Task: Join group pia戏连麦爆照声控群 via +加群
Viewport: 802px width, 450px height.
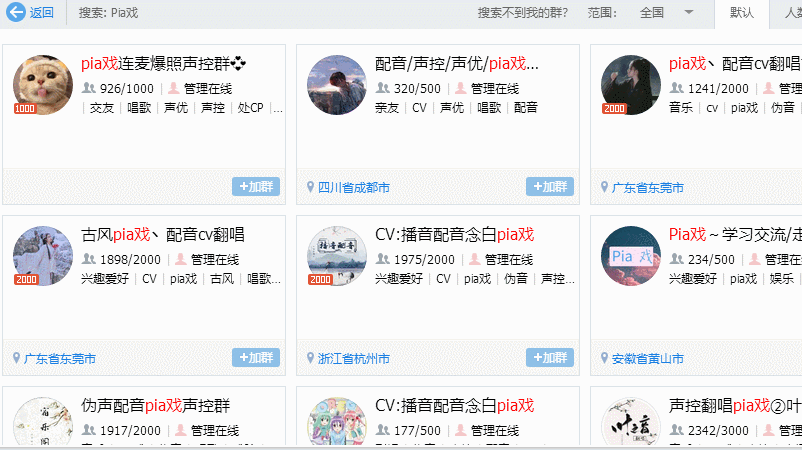Action: [256, 187]
